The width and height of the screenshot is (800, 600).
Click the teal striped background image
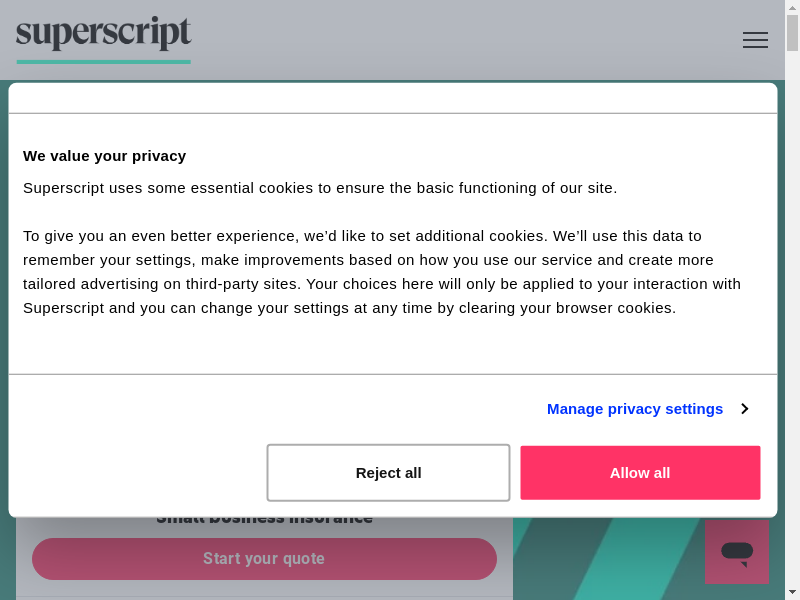click(x=620, y=560)
